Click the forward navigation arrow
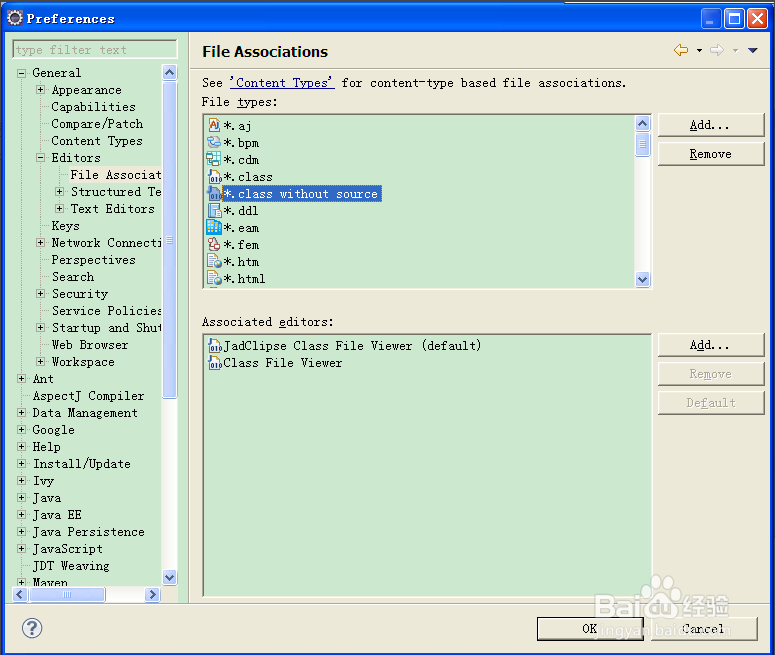 pos(717,50)
